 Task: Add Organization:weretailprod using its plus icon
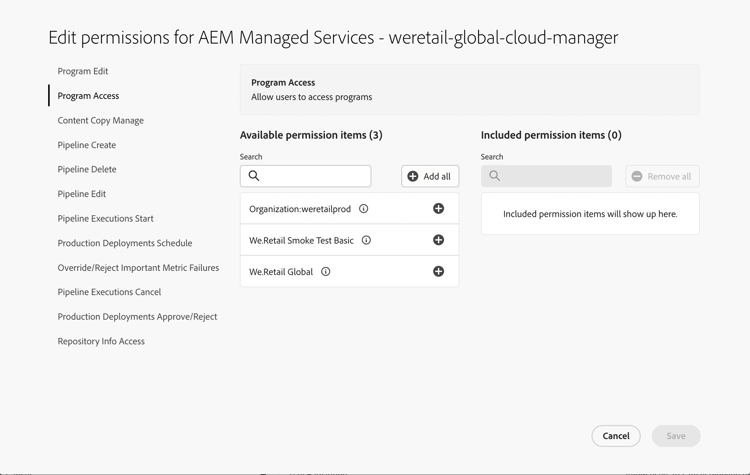click(x=438, y=209)
